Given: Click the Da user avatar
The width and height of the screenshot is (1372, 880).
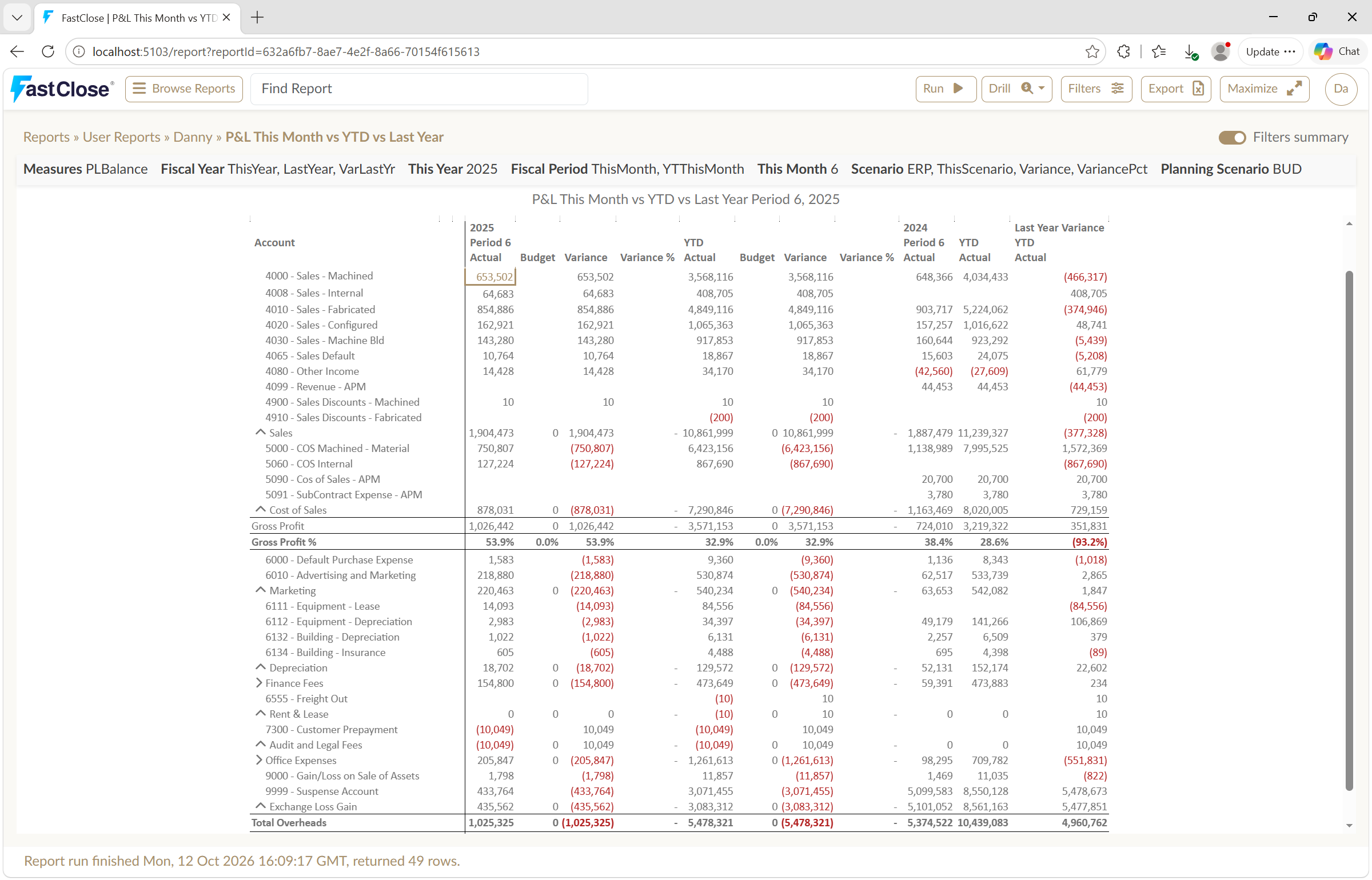Looking at the screenshot, I should point(1341,89).
